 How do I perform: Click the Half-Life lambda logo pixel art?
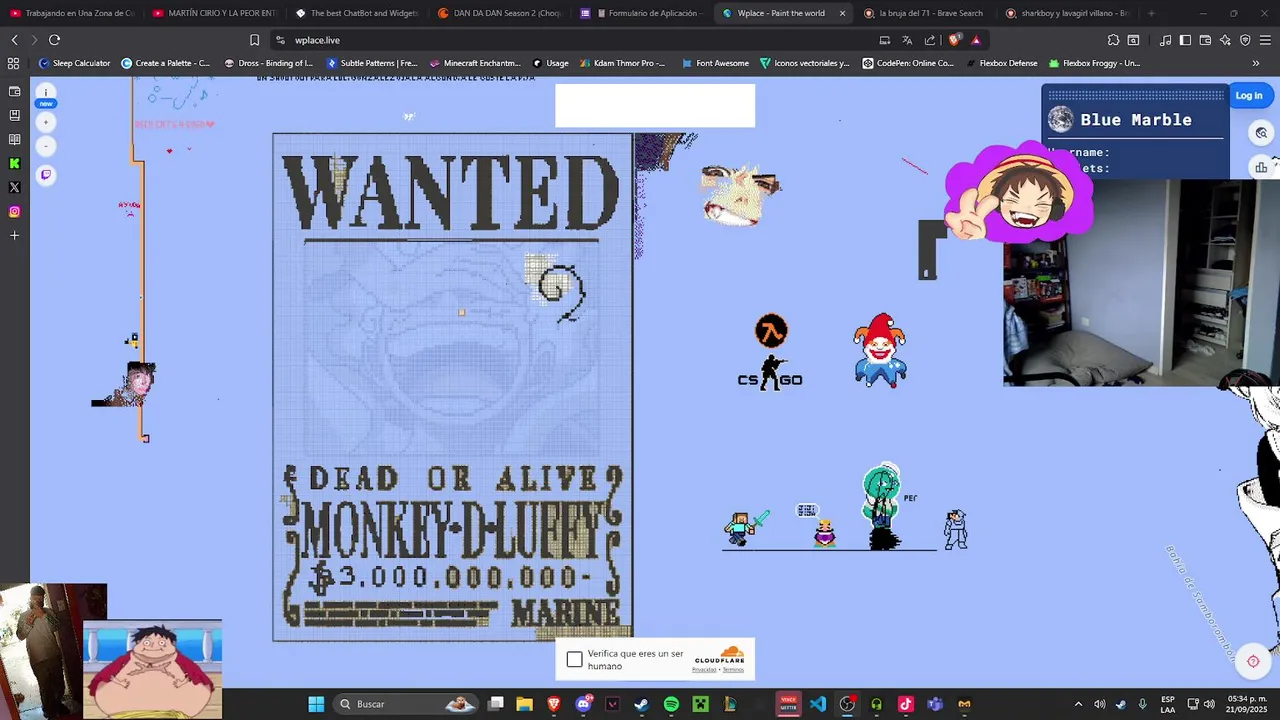771,331
